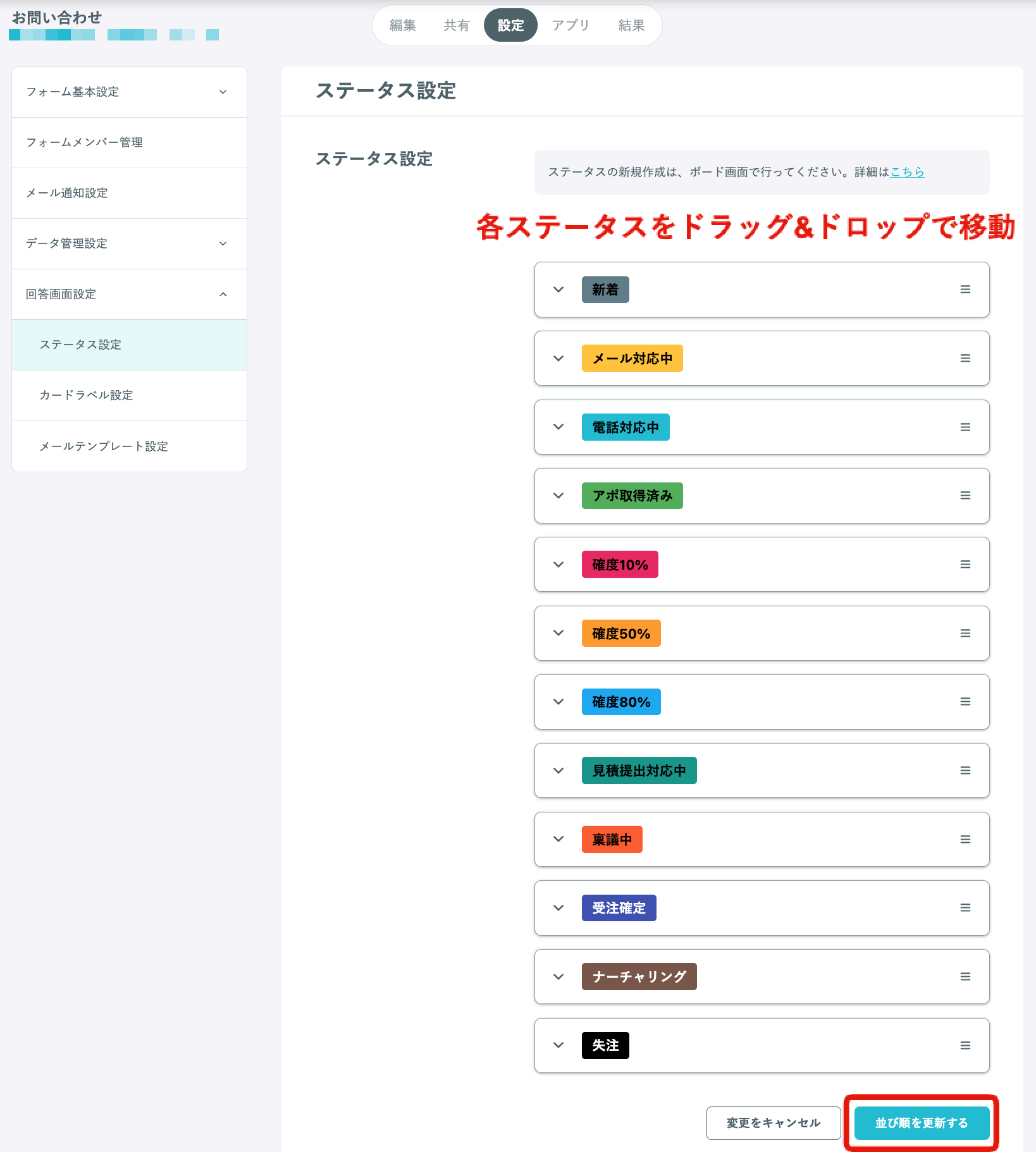The width and height of the screenshot is (1036, 1152).
Task: Expand the 稟議中 status chevron
Action: point(558,839)
